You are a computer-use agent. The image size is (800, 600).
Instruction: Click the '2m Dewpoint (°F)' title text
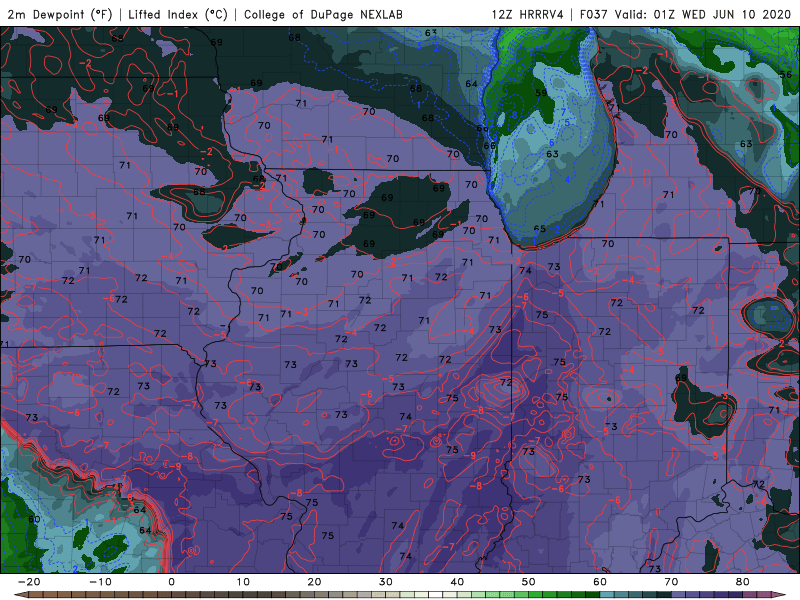coord(59,14)
